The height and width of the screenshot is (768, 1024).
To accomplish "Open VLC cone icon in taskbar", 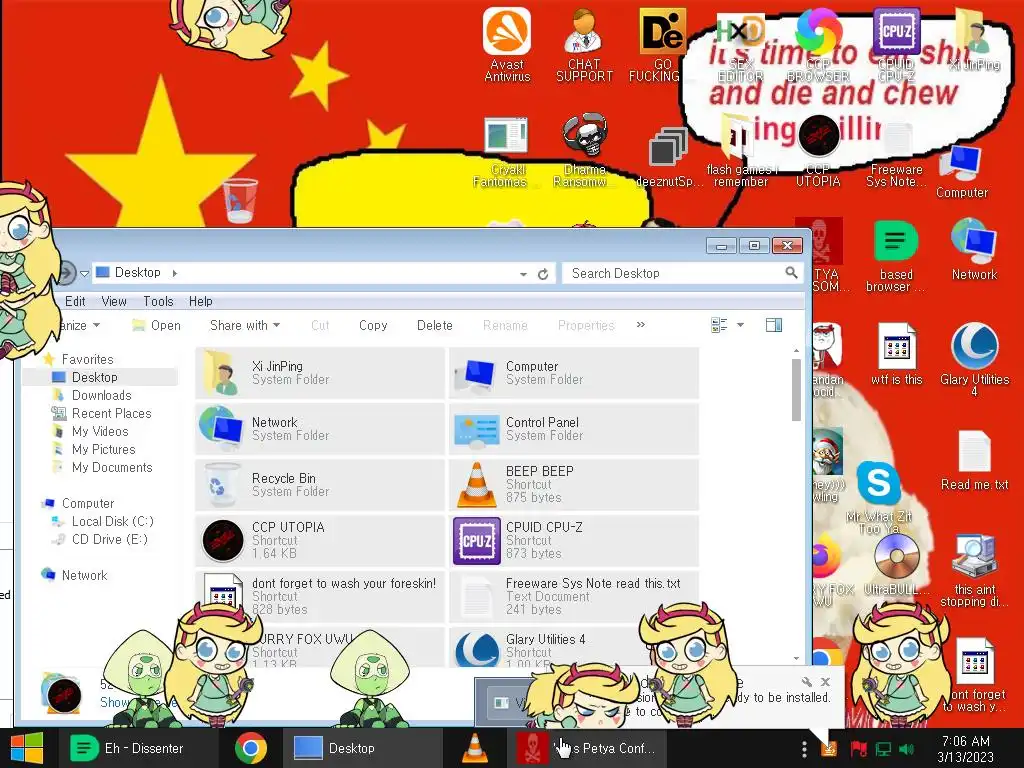I will tap(475, 748).
